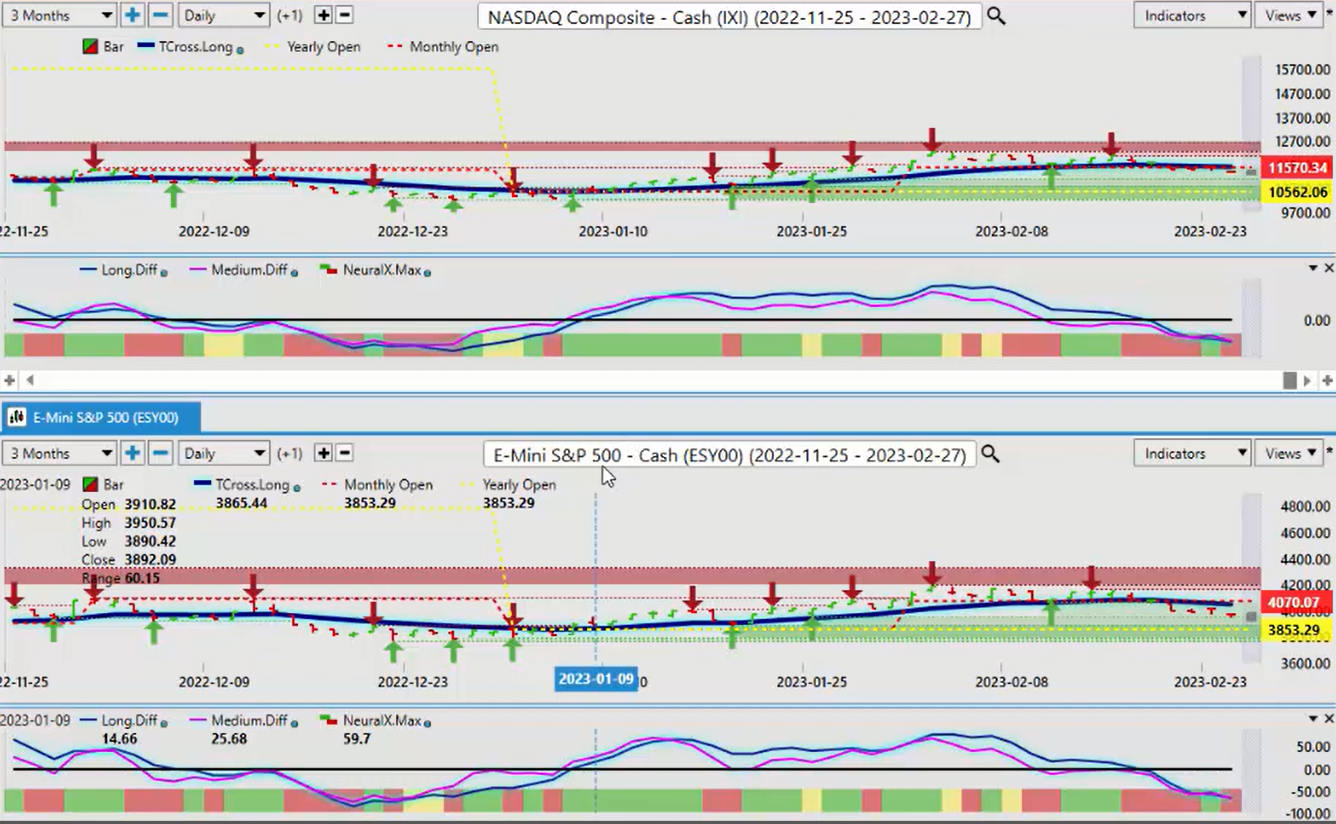Expand E-Mini subpanel options triangle
This screenshot has width=1336, height=824.
[1313, 719]
